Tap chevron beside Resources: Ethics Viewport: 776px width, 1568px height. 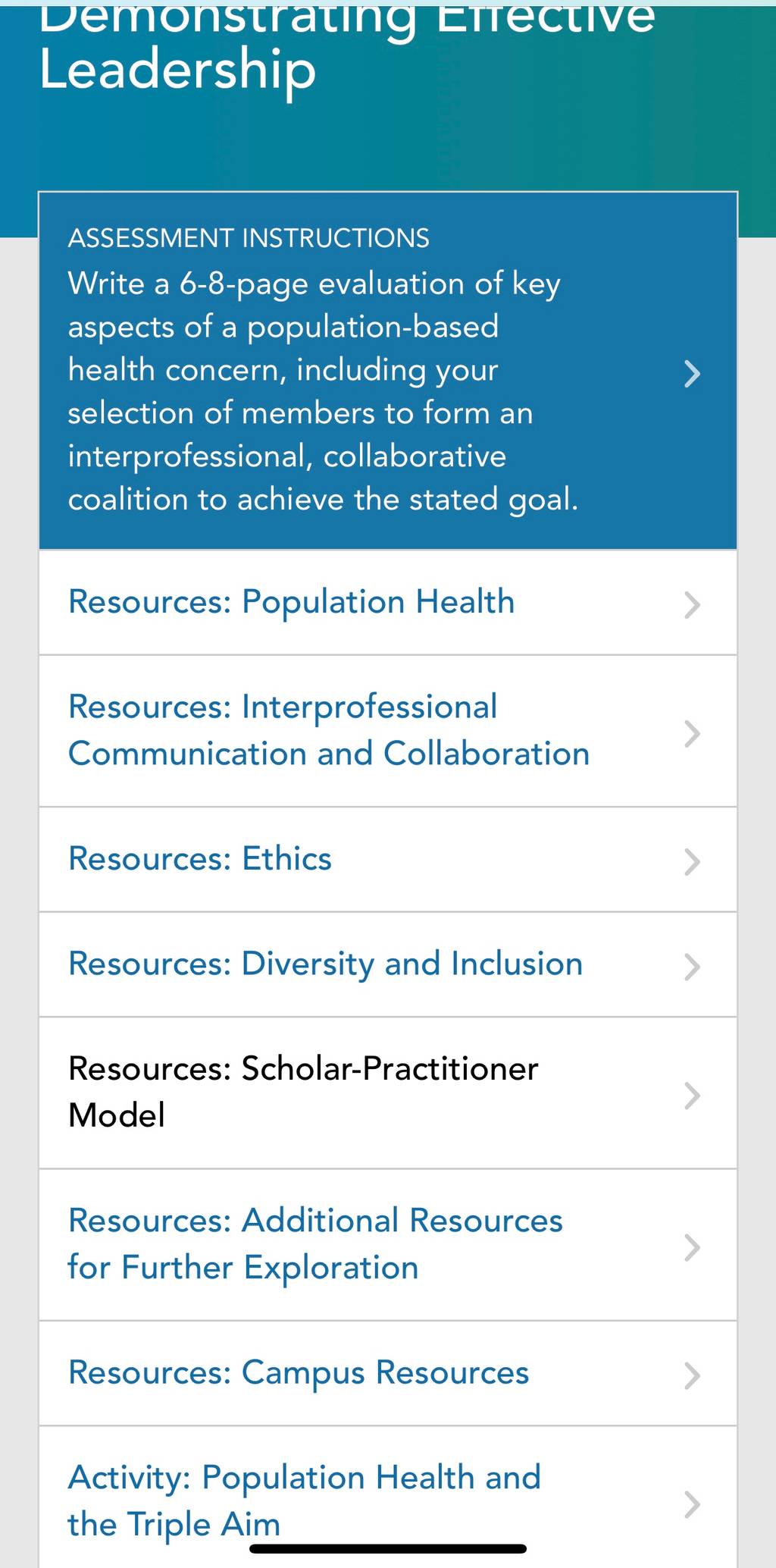[692, 862]
